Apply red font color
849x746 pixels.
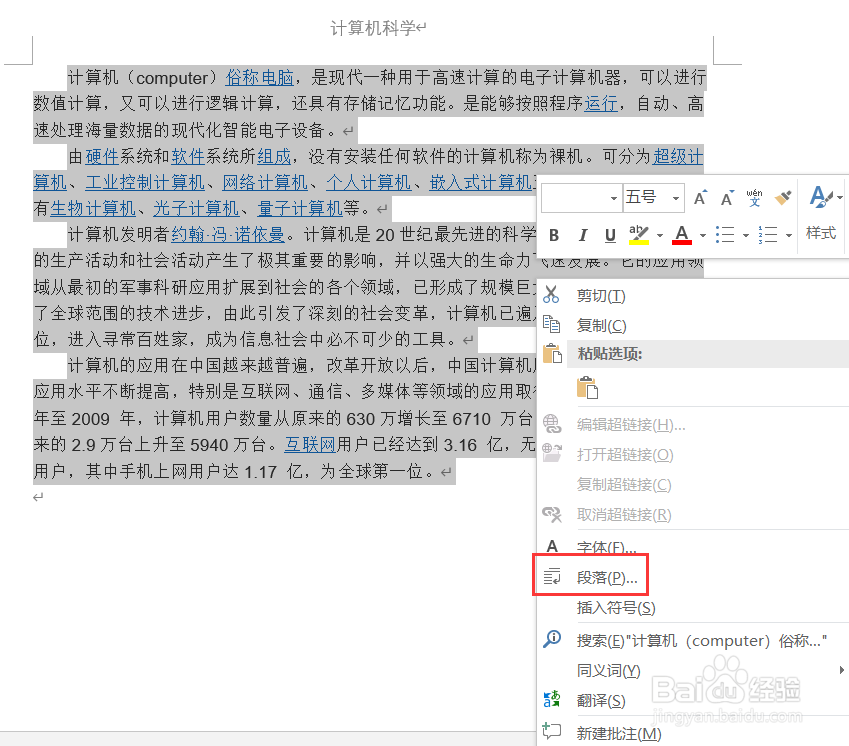click(682, 235)
